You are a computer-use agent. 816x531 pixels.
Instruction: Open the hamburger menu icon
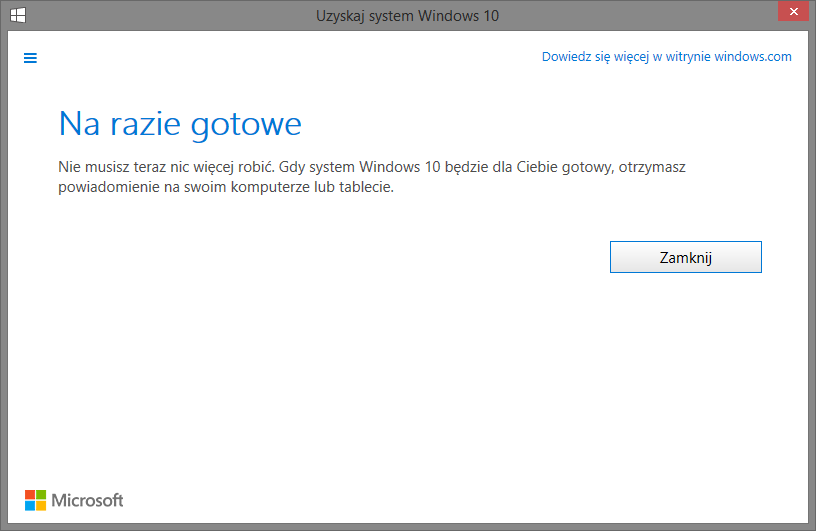click(30, 58)
